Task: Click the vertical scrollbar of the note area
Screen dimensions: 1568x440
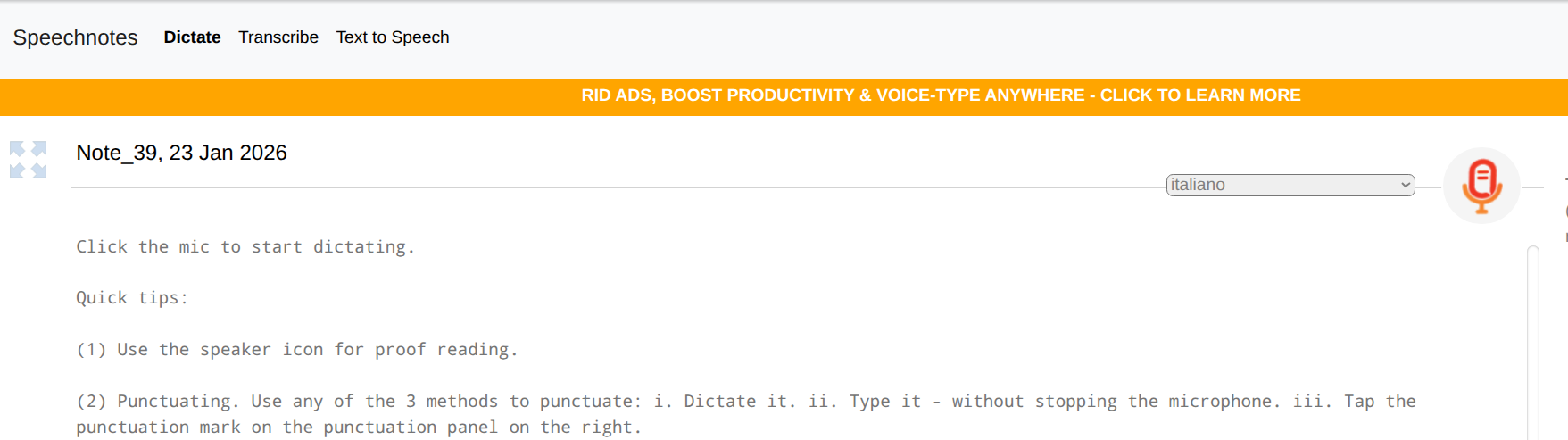Action: coord(1532,339)
